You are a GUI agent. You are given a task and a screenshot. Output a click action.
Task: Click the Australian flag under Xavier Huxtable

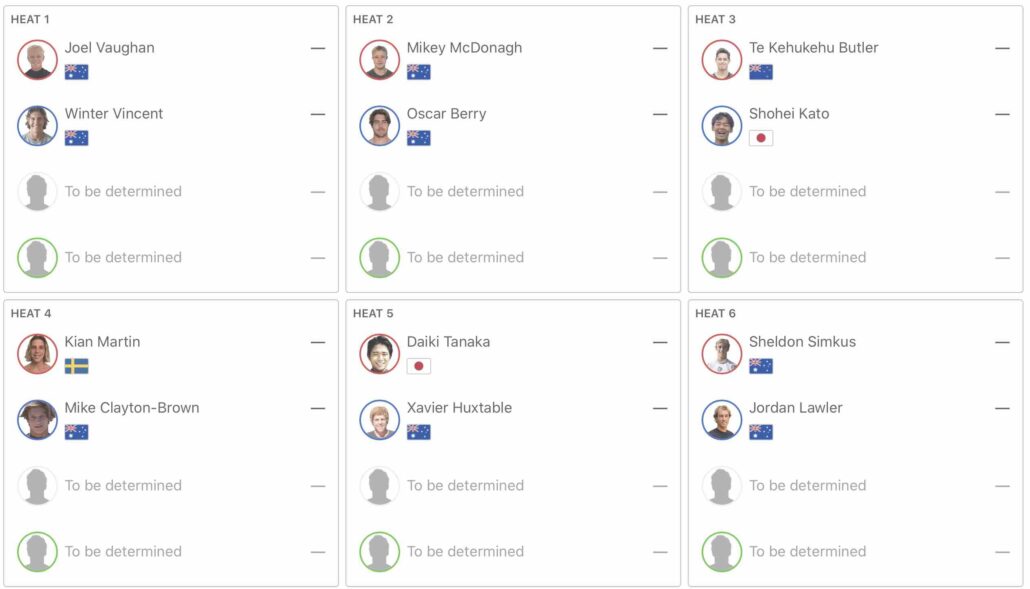pos(418,432)
